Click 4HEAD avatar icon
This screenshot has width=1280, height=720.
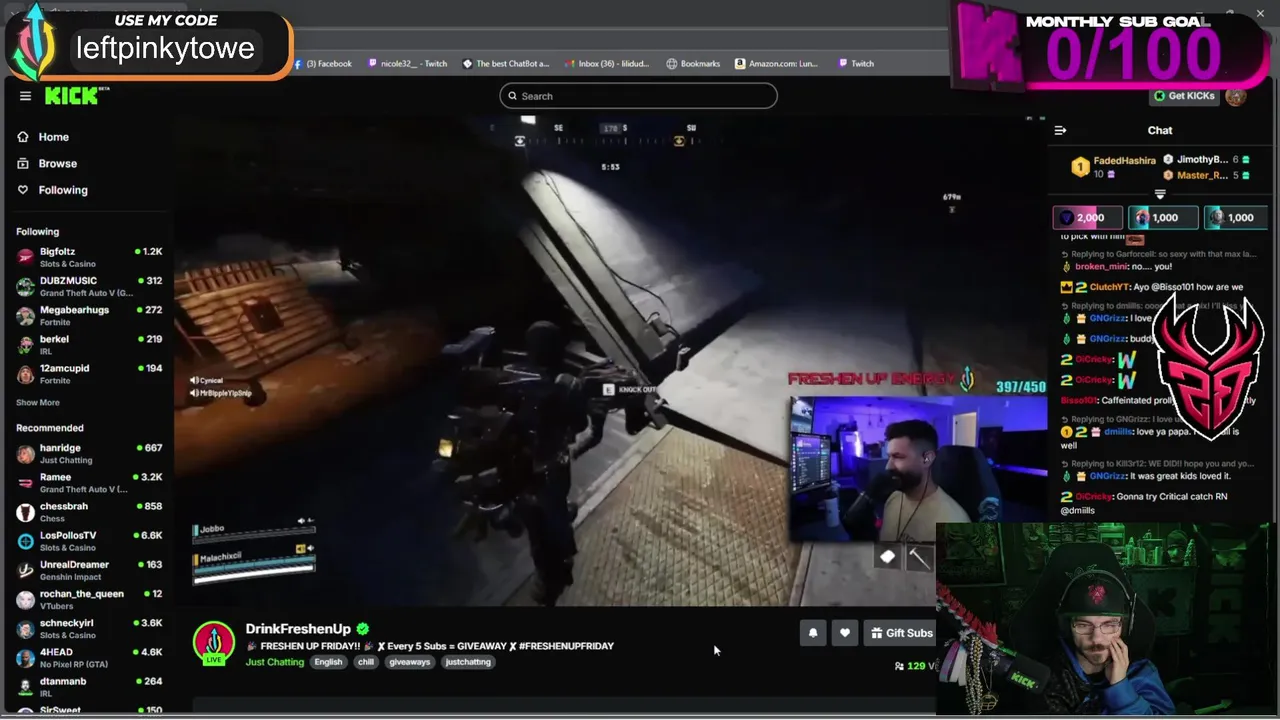pyautogui.click(x=25, y=658)
